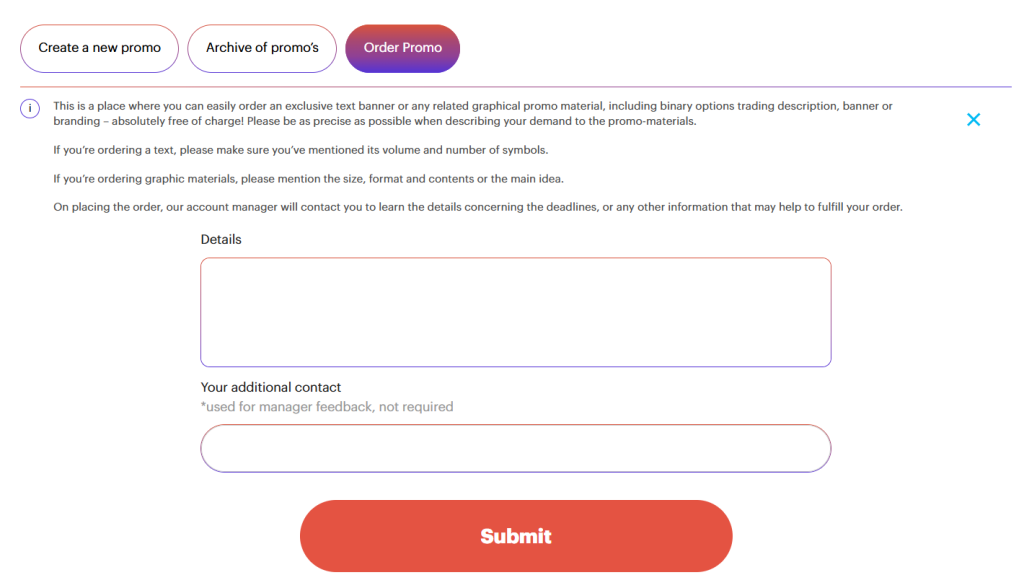Dismiss the info notice with blue X
The image size is (1024, 575).
[x=973, y=120]
